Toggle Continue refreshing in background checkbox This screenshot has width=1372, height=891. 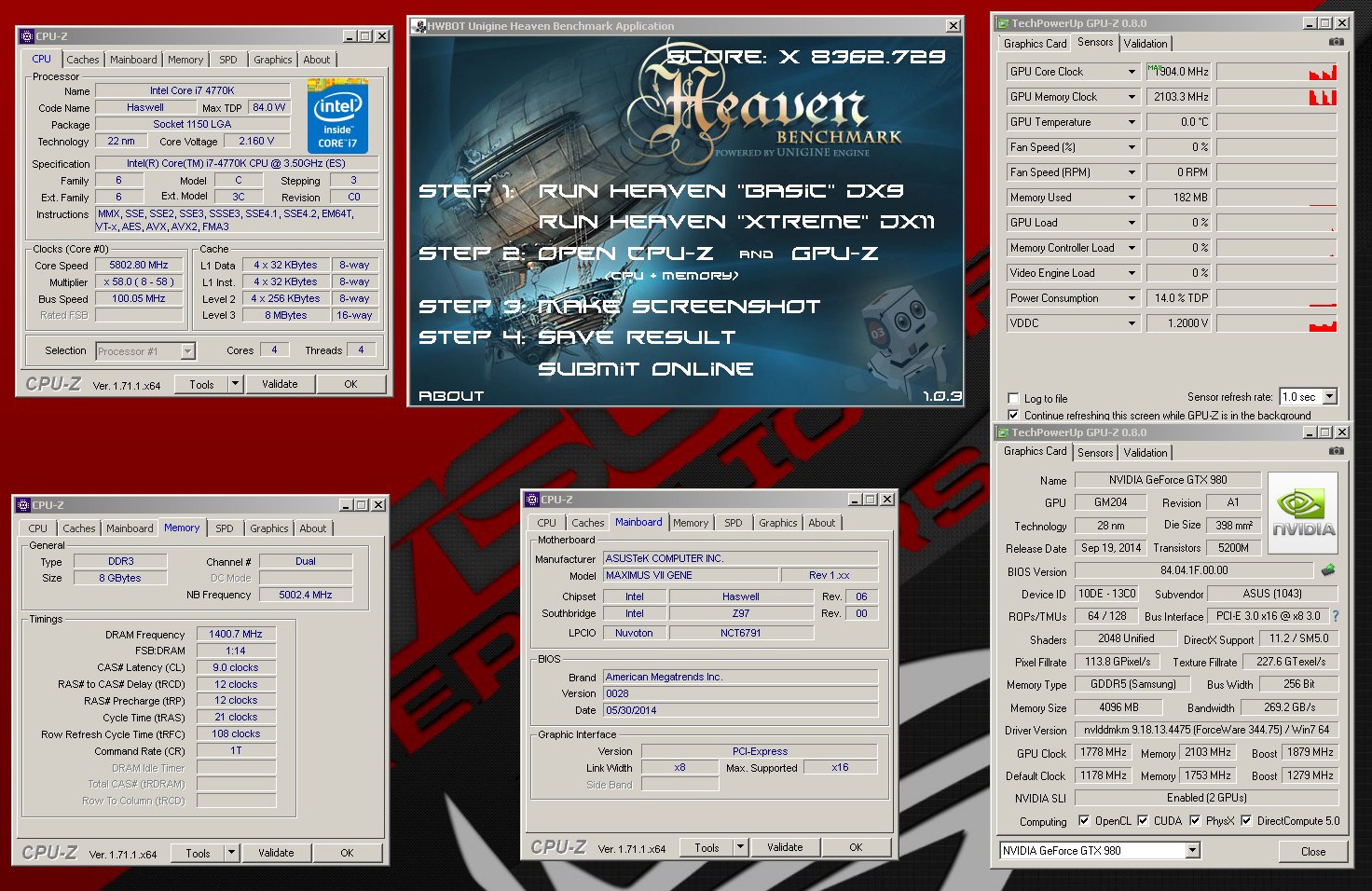point(1013,415)
